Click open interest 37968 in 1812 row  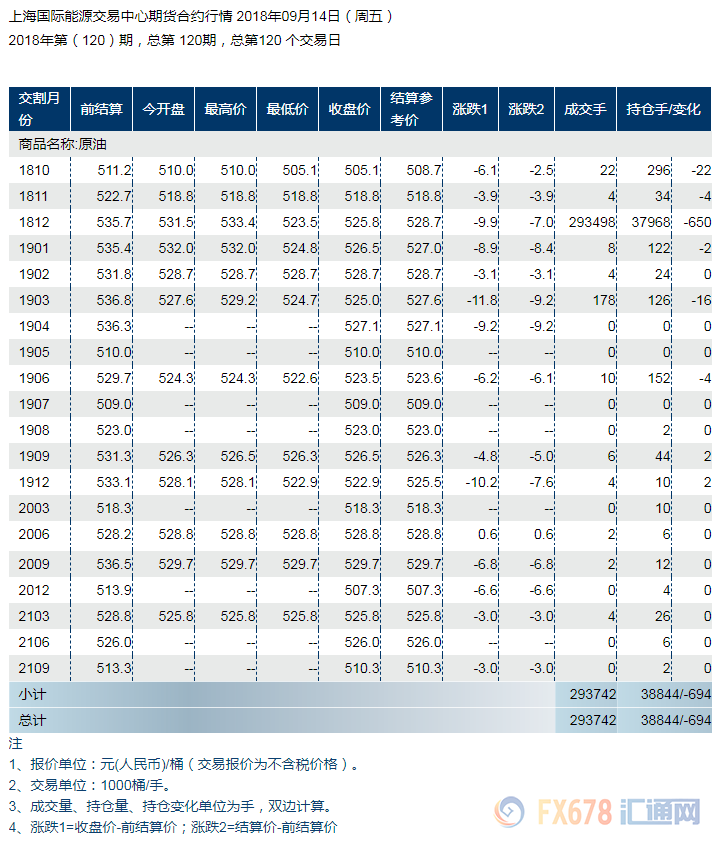tap(651, 222)
